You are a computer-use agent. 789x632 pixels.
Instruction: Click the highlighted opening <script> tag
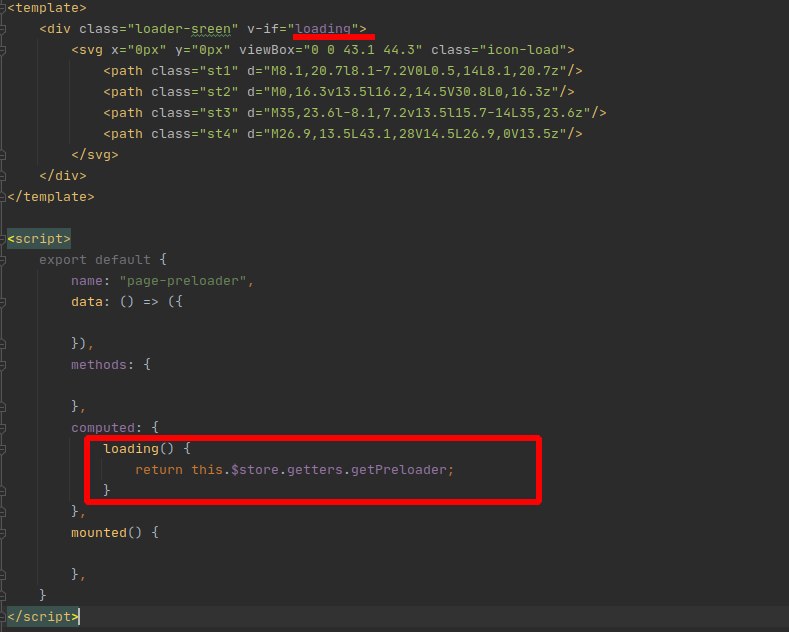[x=39, y=239]
